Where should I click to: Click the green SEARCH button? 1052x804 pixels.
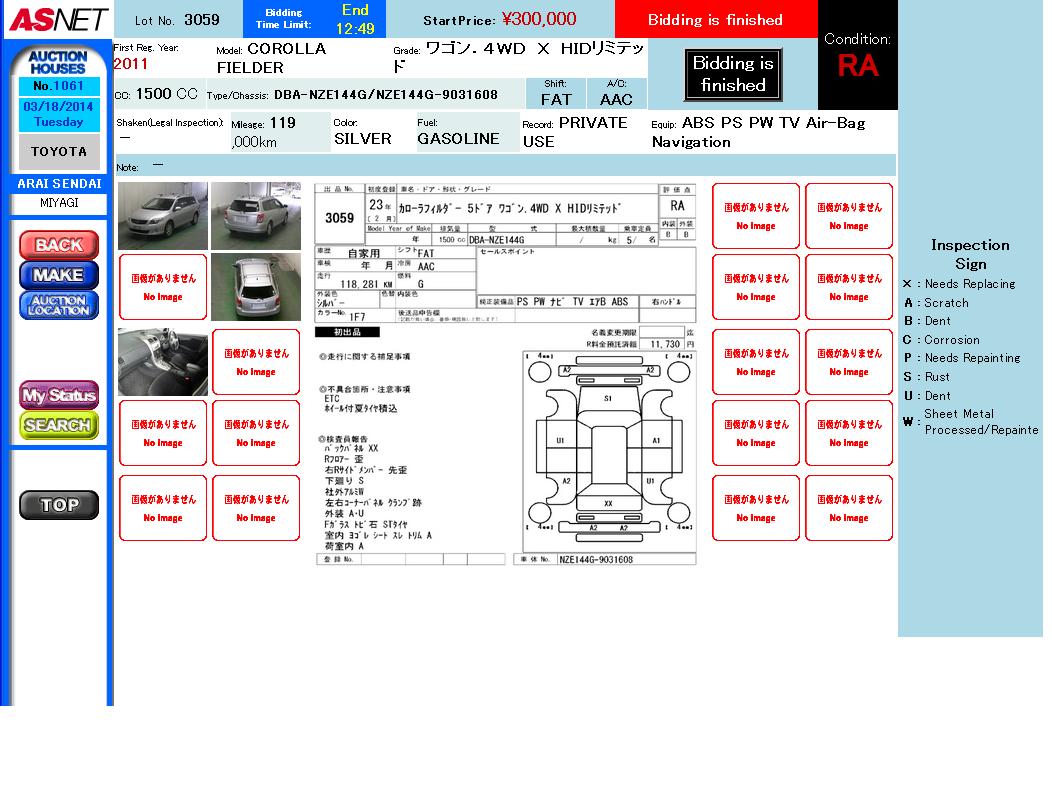(x=59, y=425)
